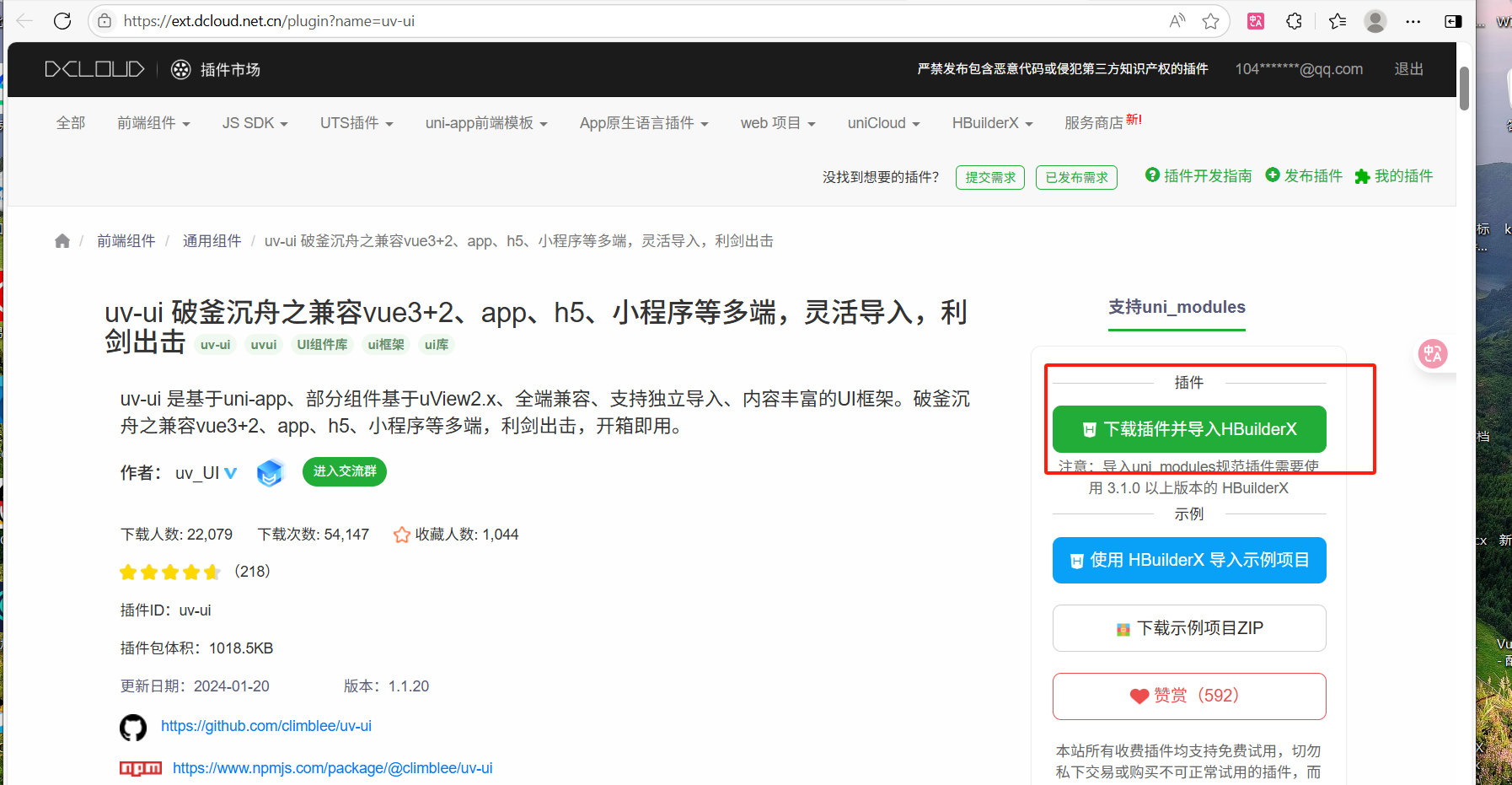Click the browser profile avatar
1512x785 pixels.
coord(1375,21)
